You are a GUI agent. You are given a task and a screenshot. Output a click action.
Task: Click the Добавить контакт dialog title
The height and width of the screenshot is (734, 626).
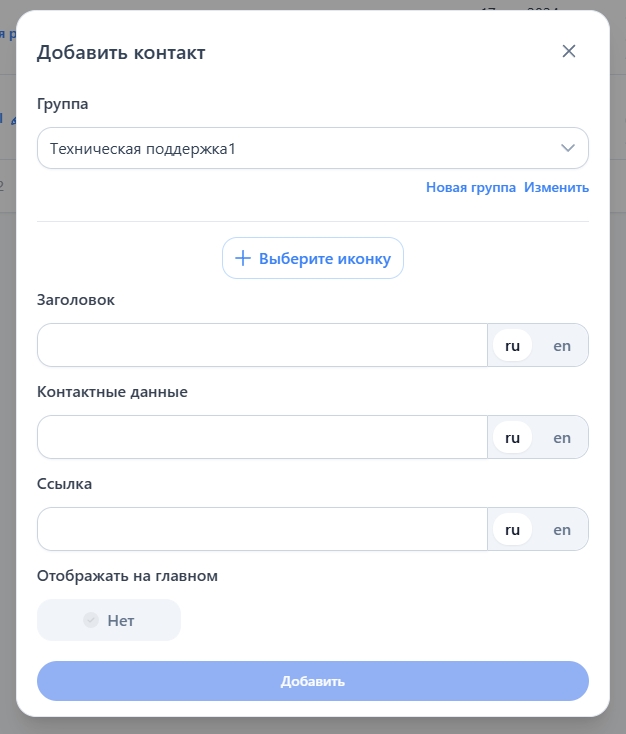tap(121, 53)
